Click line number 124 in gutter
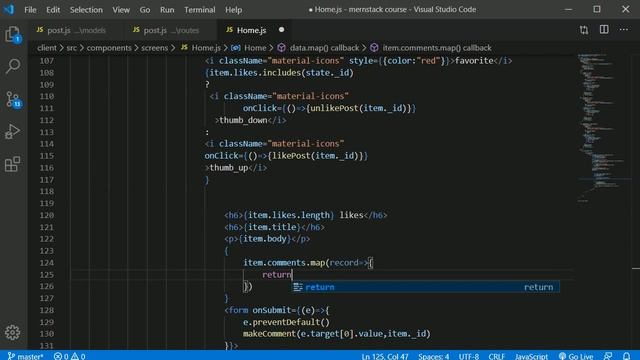This screenshot has width=640, height=360. pyautogui.click(x=47, y=262)
